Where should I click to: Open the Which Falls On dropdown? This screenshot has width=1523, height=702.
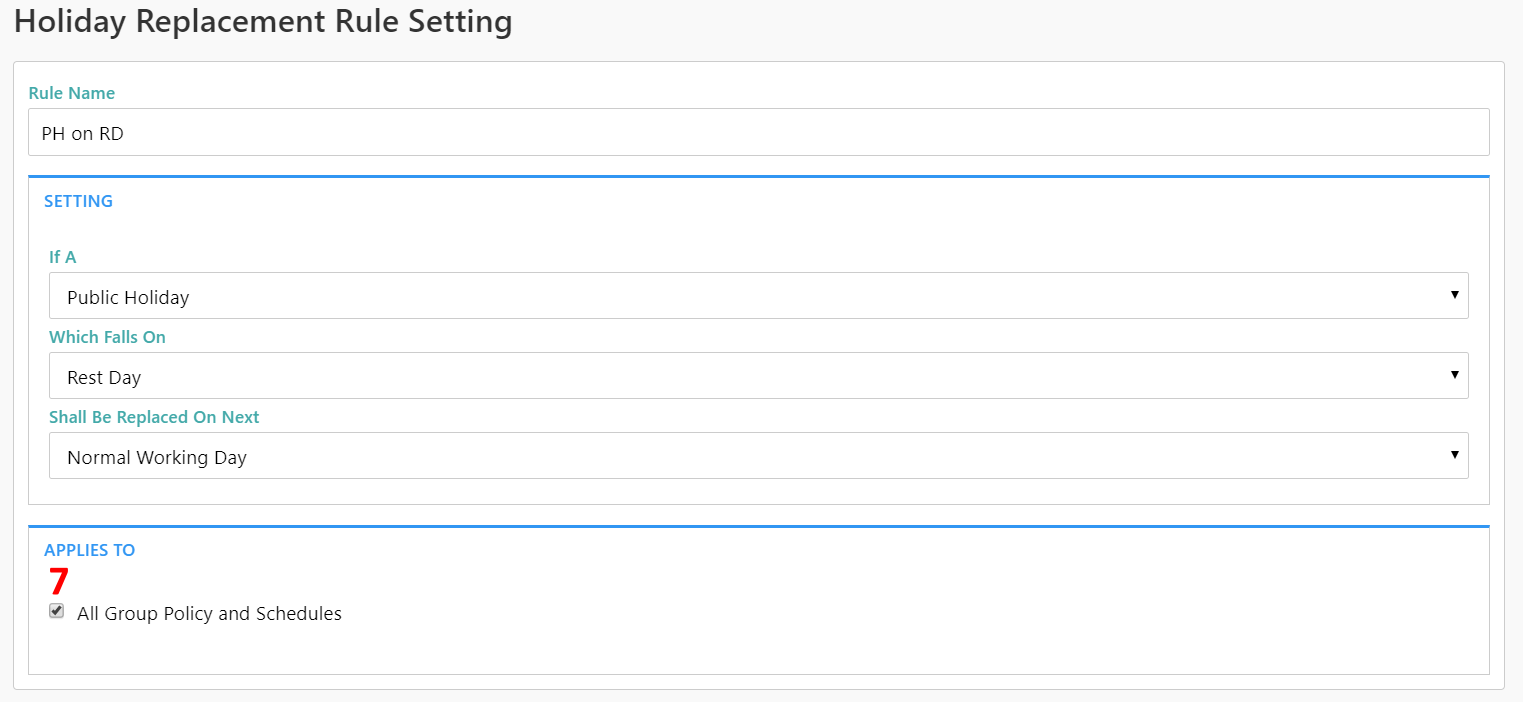[758, 376]
